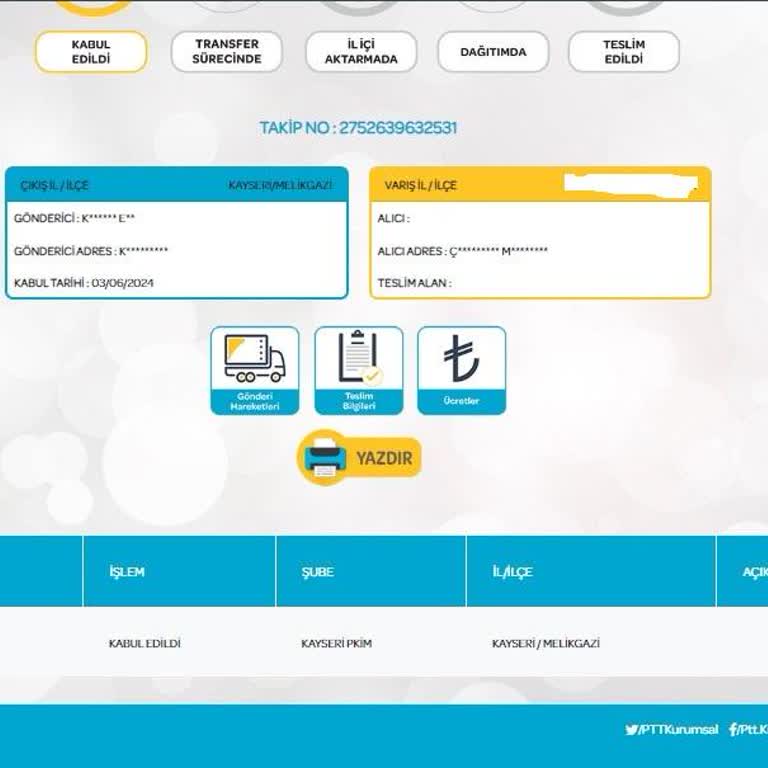
Task: Click İL/İLÇE column header
Action: pos(512,572)
